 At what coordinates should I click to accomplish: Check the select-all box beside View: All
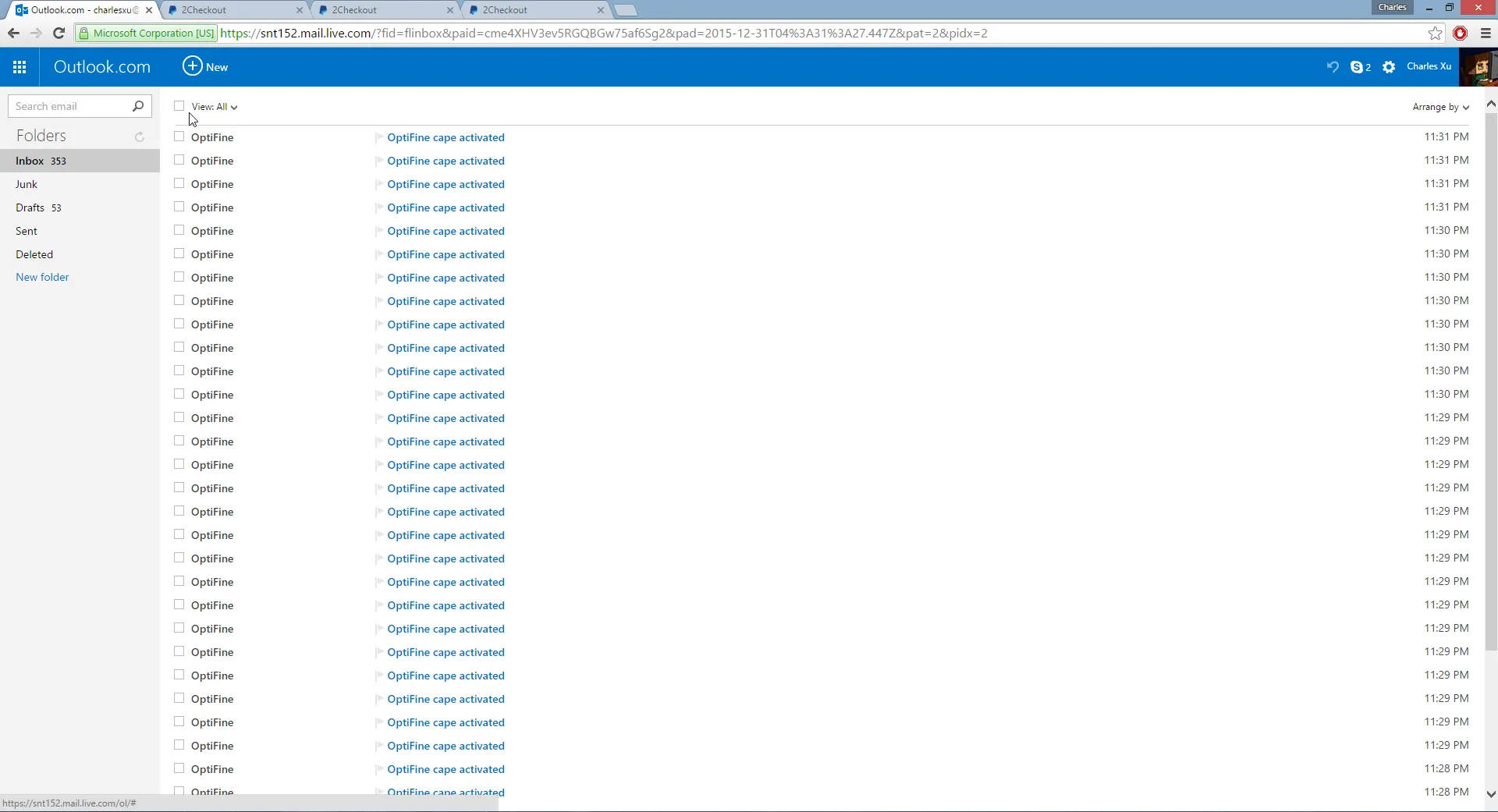pos(179,106)
